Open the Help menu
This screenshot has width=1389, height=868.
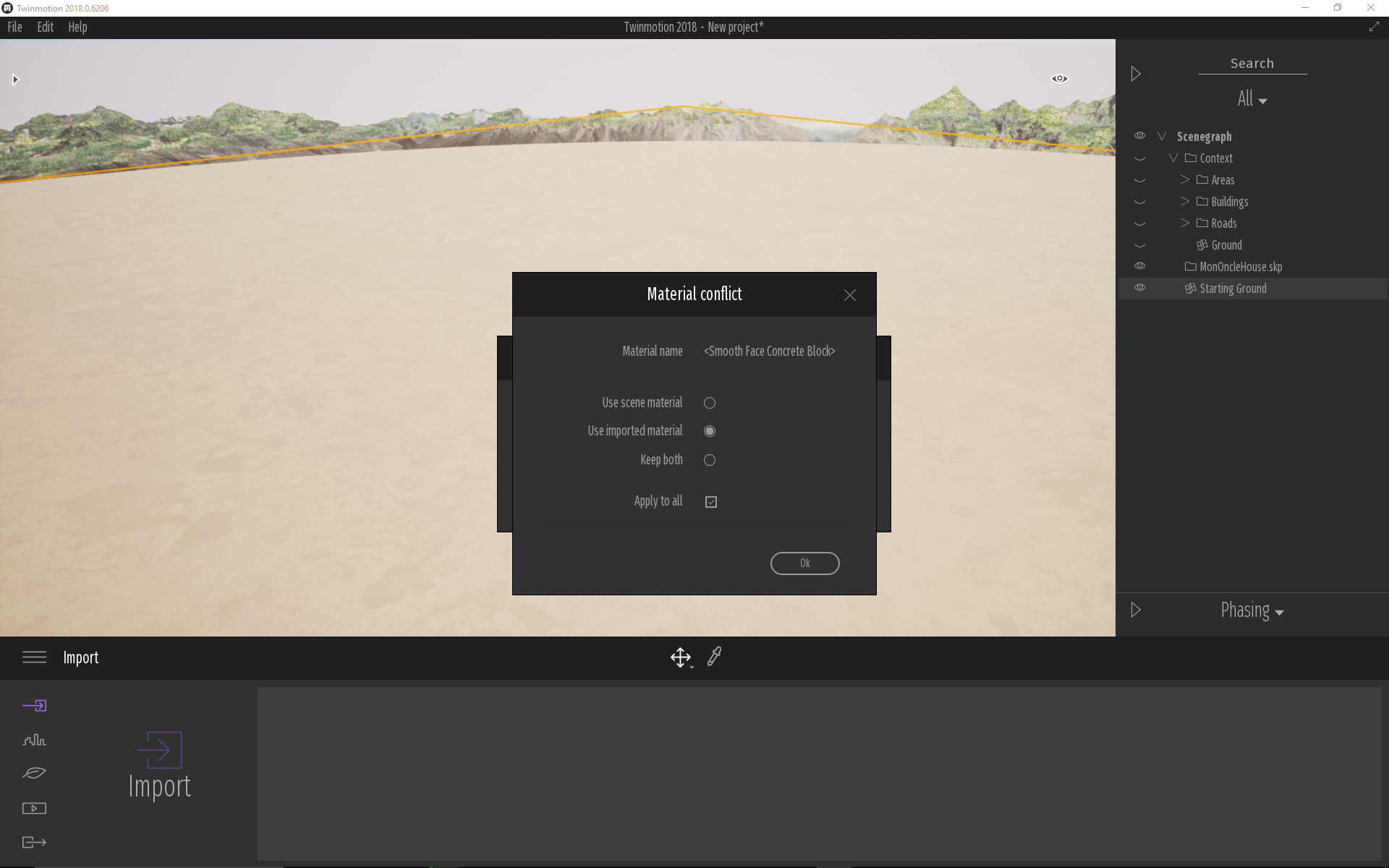[x=77, y=27]
